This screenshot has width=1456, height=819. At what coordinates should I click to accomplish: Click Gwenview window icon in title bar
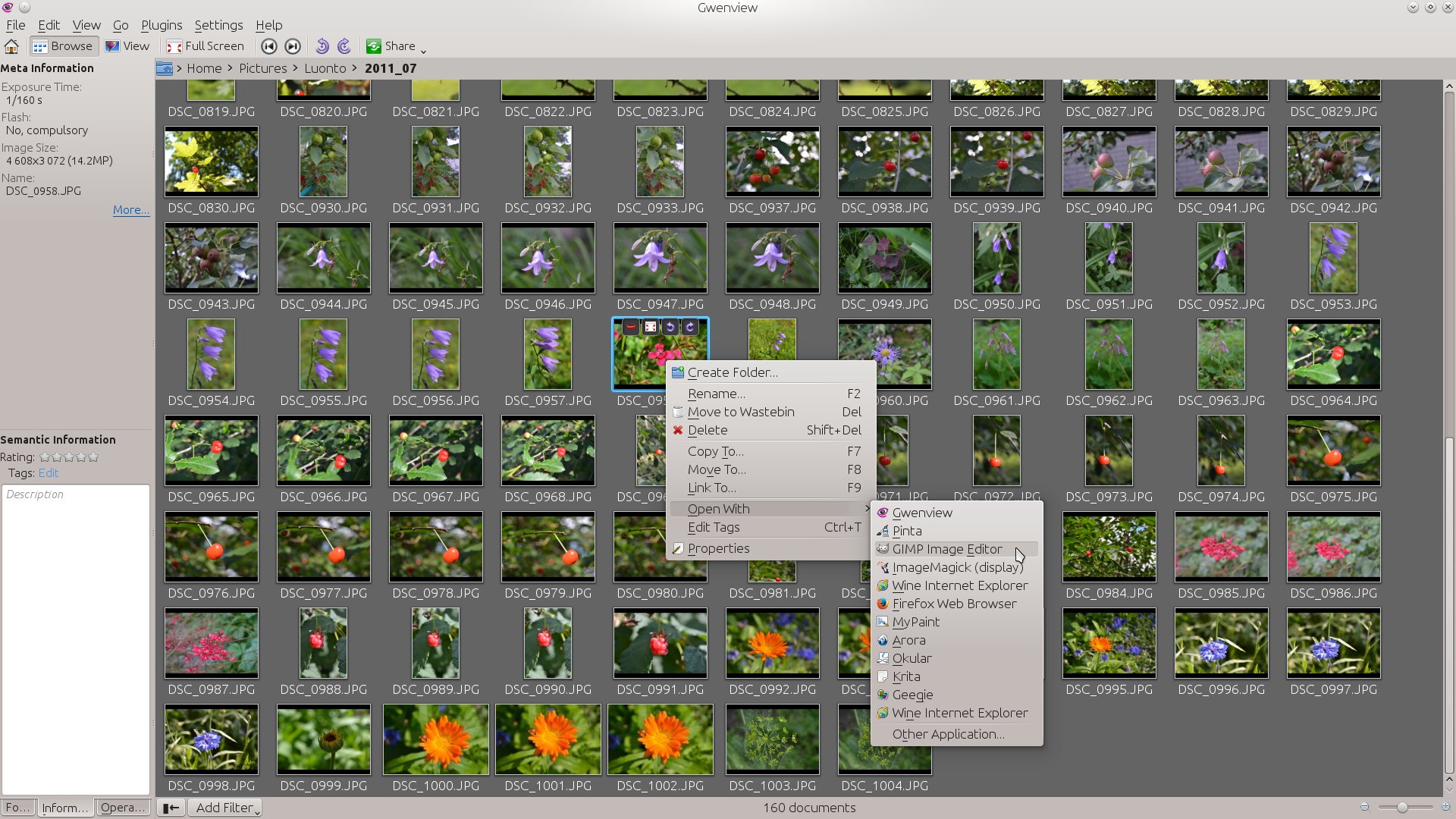coord(8,8)
